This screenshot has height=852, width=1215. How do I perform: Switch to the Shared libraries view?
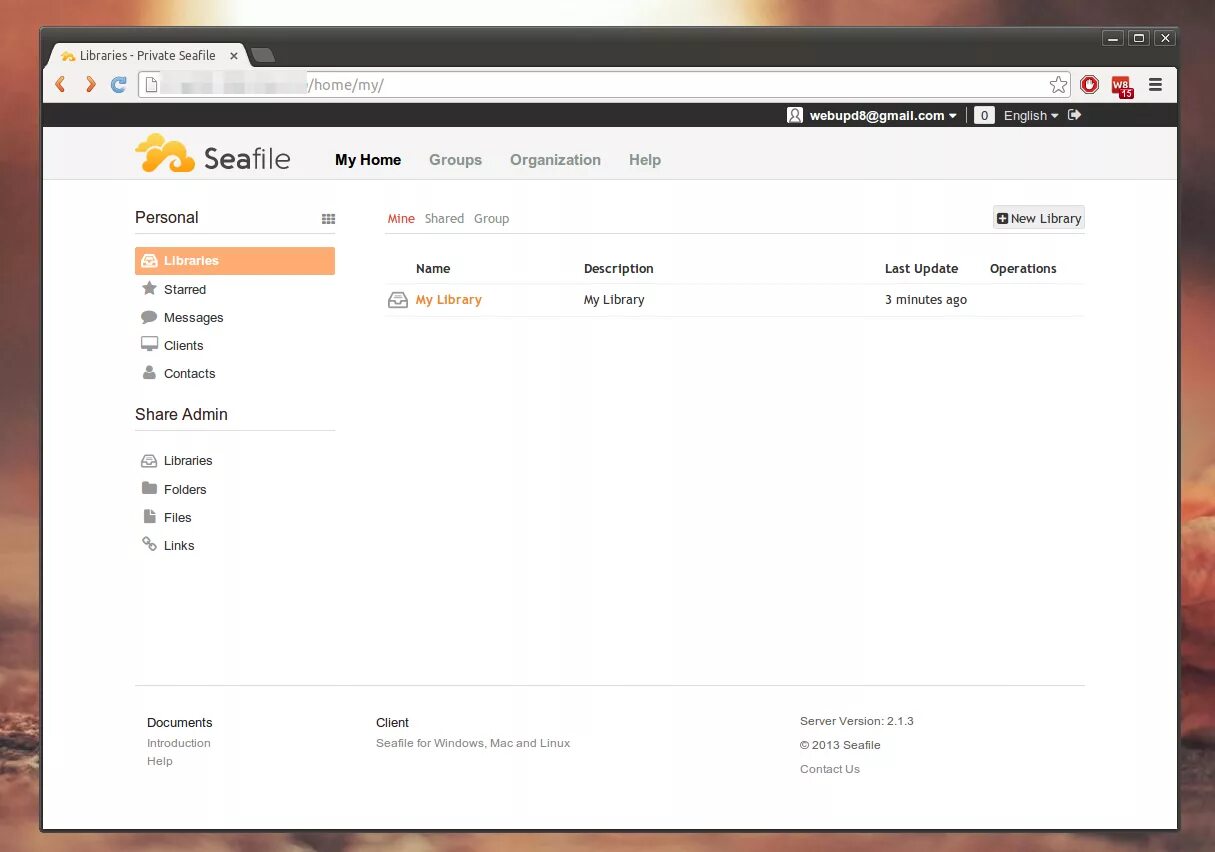444,218
